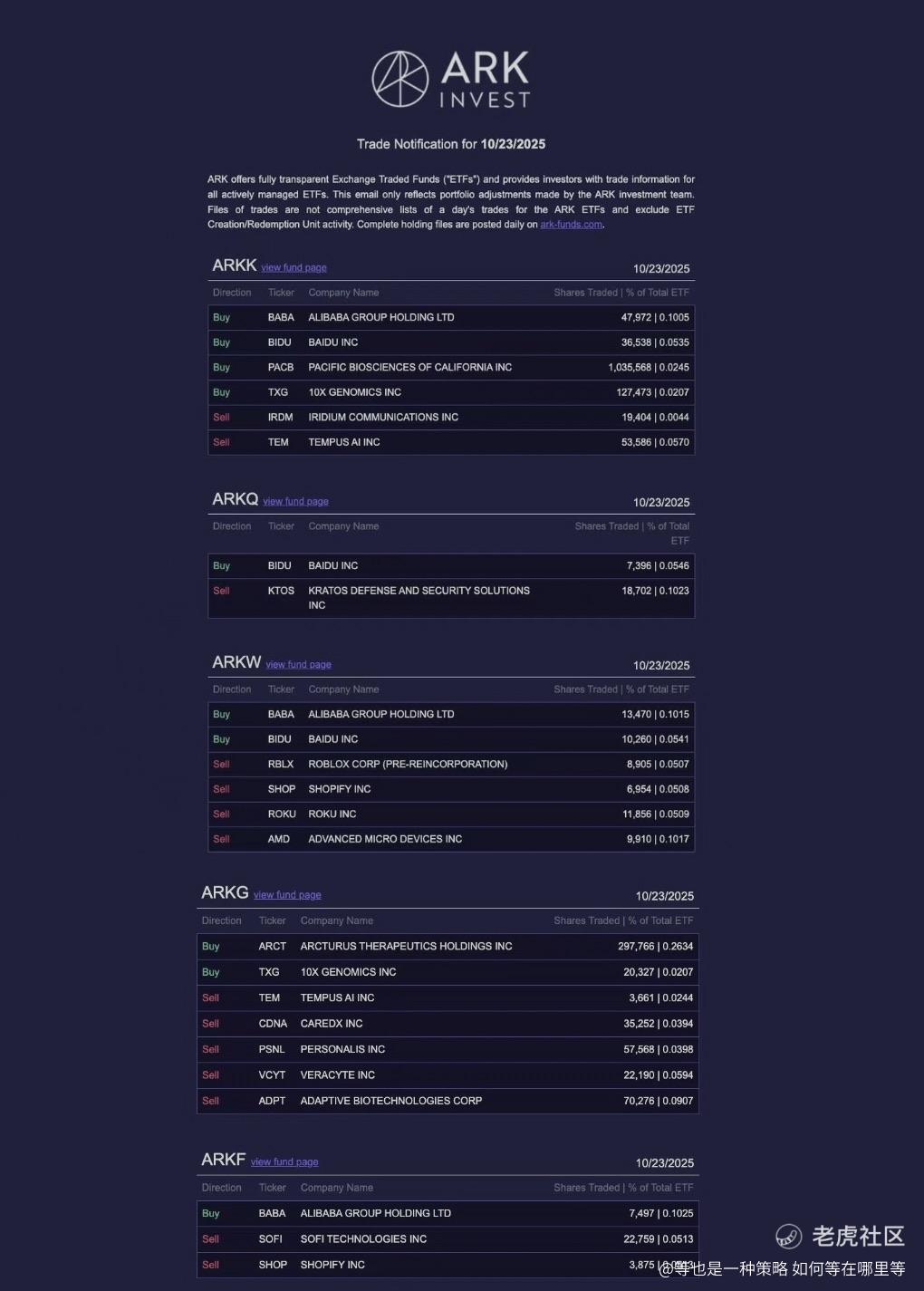
Task: Click the ARK Invest circular logo icon
Action: pyautogui.click(x=399, y=79)
